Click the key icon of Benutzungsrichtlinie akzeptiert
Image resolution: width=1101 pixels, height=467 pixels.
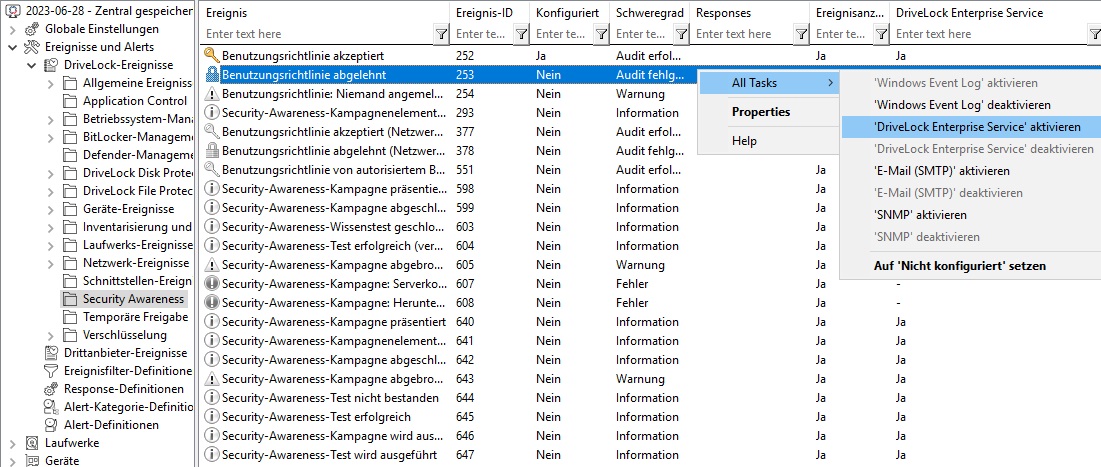point(211,55)
